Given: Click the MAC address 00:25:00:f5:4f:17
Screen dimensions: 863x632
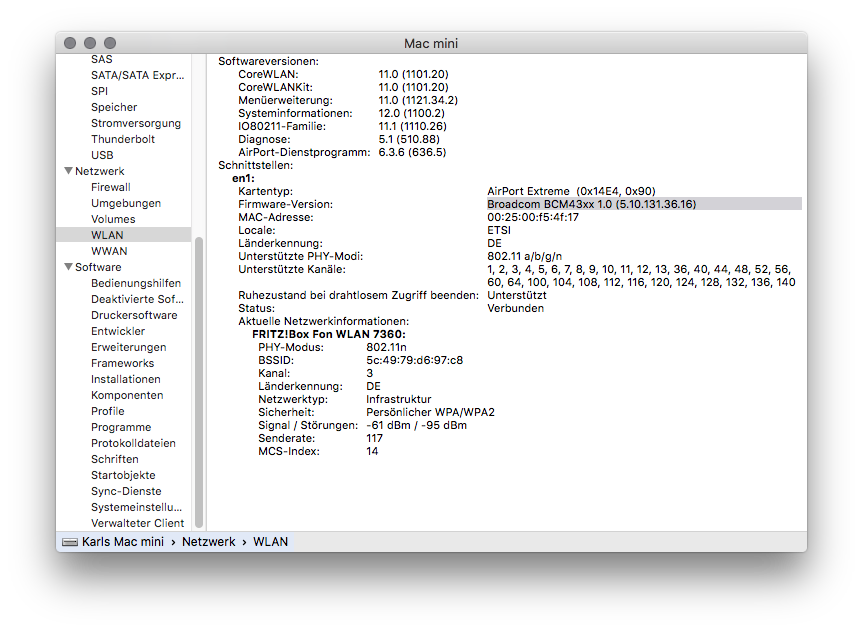Looking at the screenshot, I should pos(533,217).
